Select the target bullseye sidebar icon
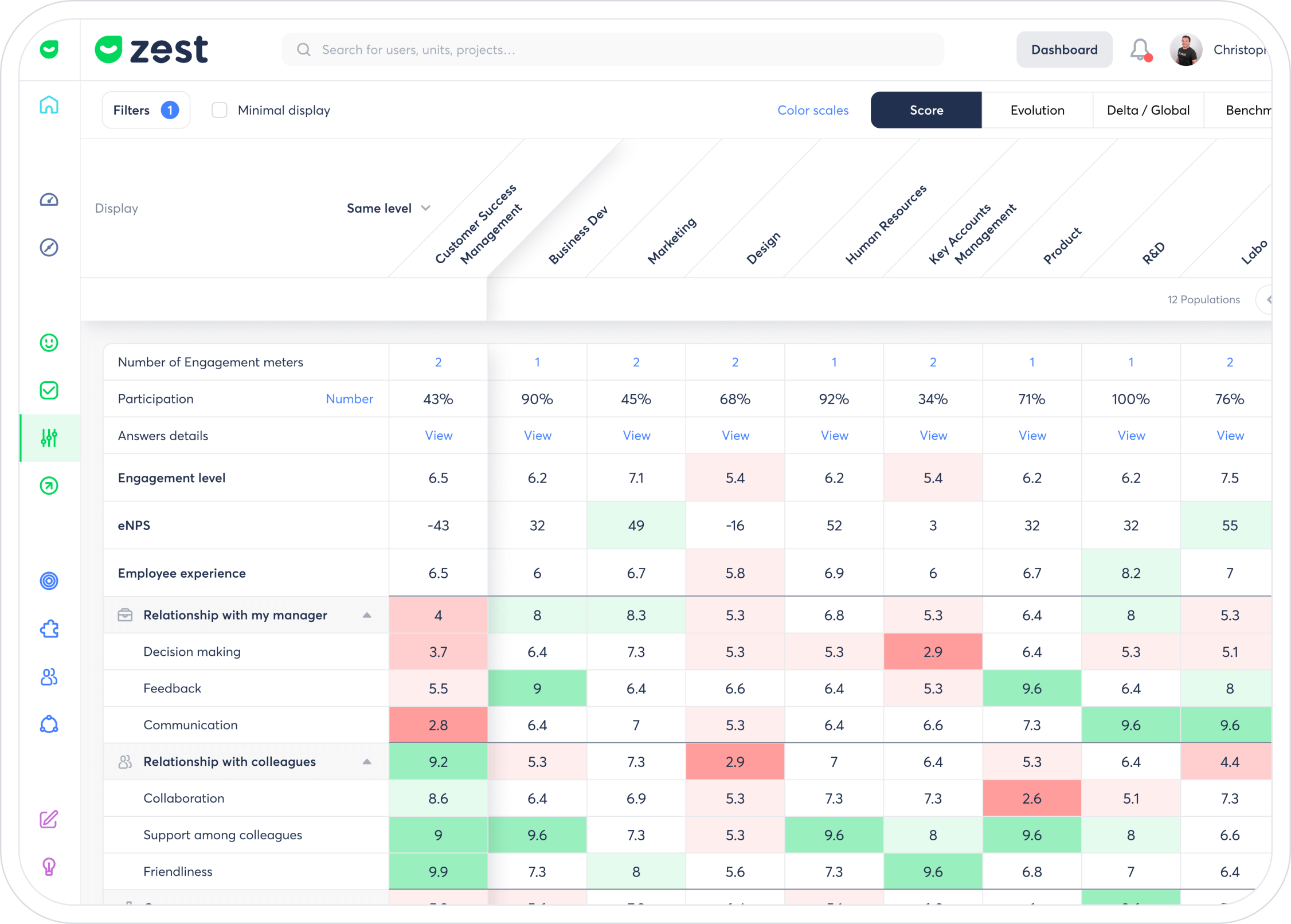This screenshot has height=924, width=1291. pyautogui.click(x=49, y=581)
